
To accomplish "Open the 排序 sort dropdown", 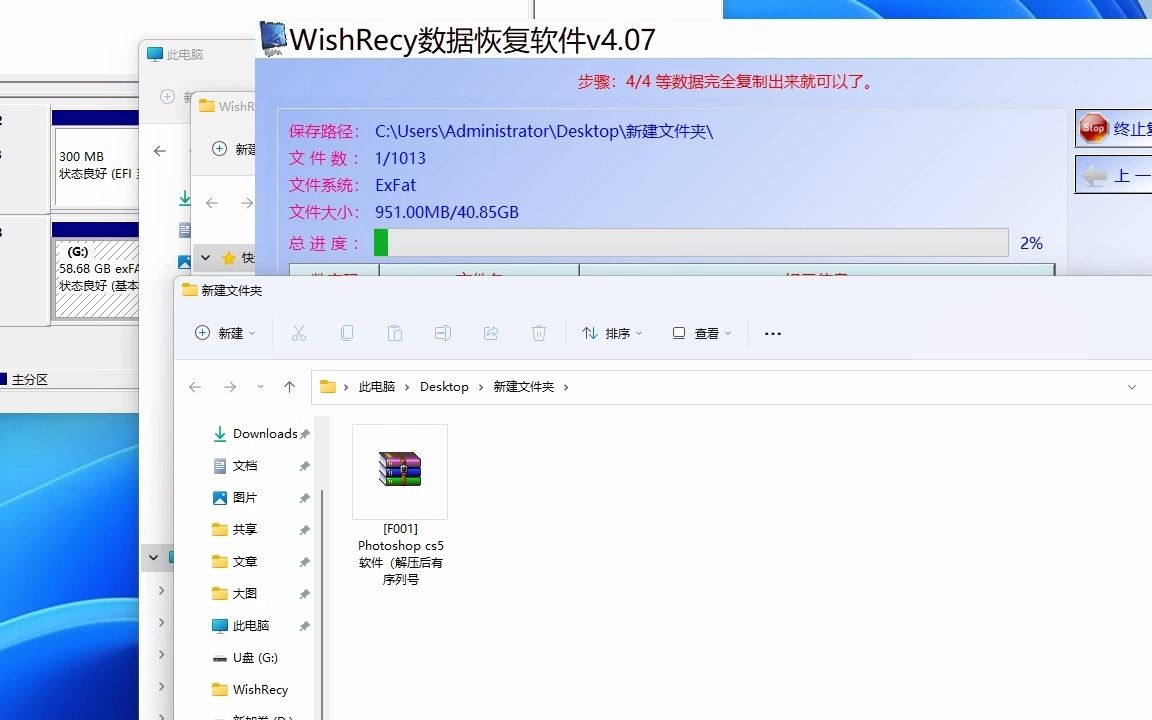I will 612,333.
